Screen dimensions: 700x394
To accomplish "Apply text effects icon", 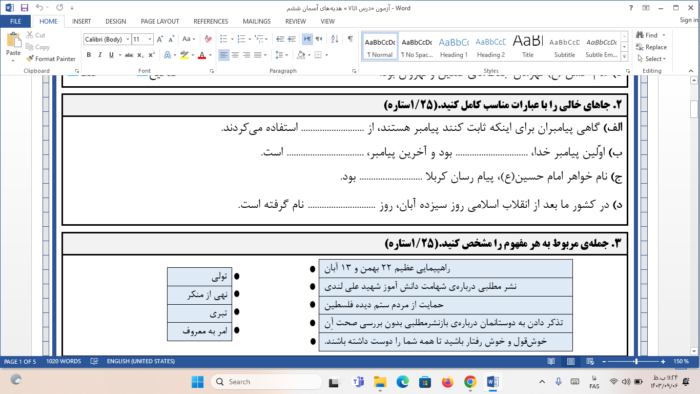I will (x=167, y=55).
